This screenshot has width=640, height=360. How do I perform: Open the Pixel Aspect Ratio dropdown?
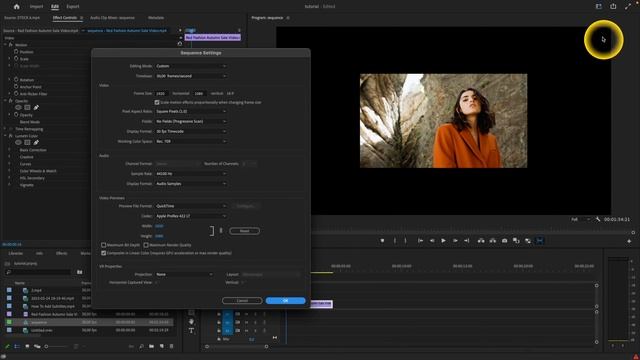click(191, 111)
